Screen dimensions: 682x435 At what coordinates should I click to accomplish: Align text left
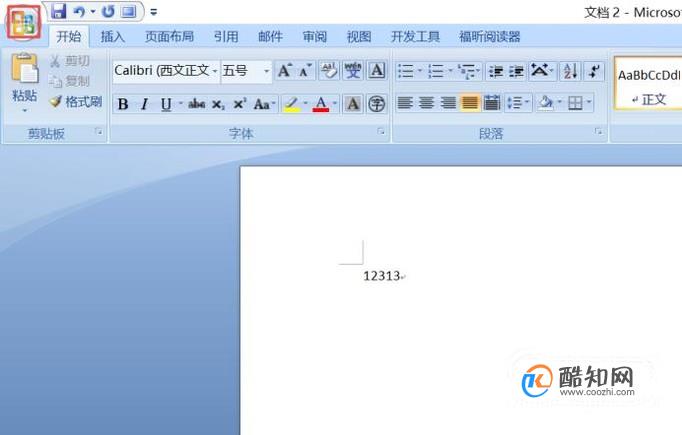coord(405,103)
